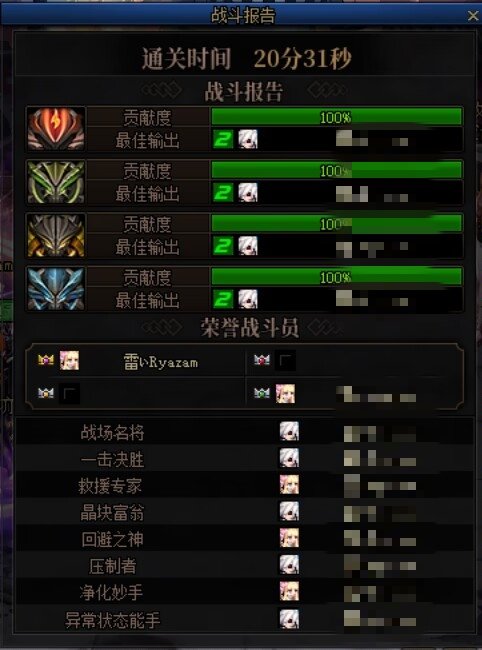Click the green-gem crown icon in honor panel
The image size is (482, 650).
[262, 393]
